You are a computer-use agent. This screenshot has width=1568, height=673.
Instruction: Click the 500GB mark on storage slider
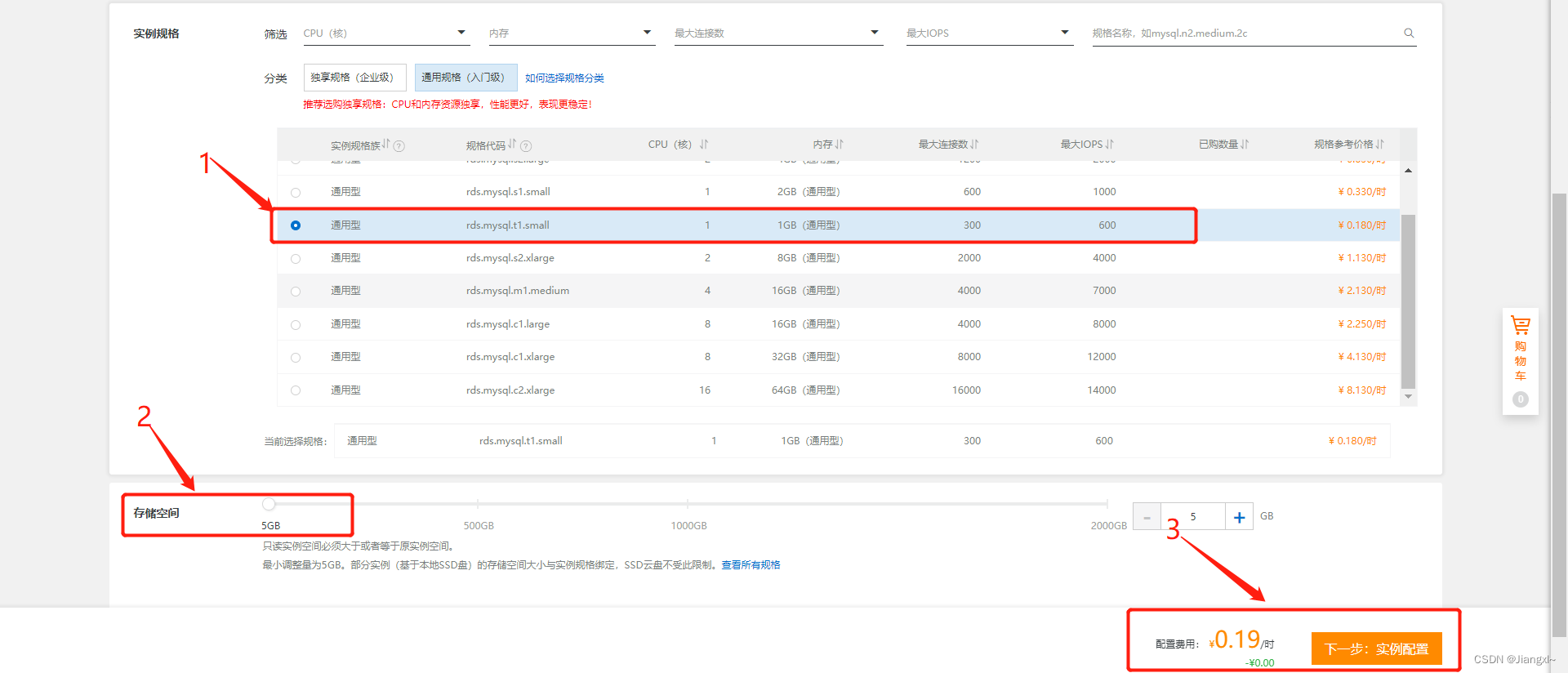[478, 504]
